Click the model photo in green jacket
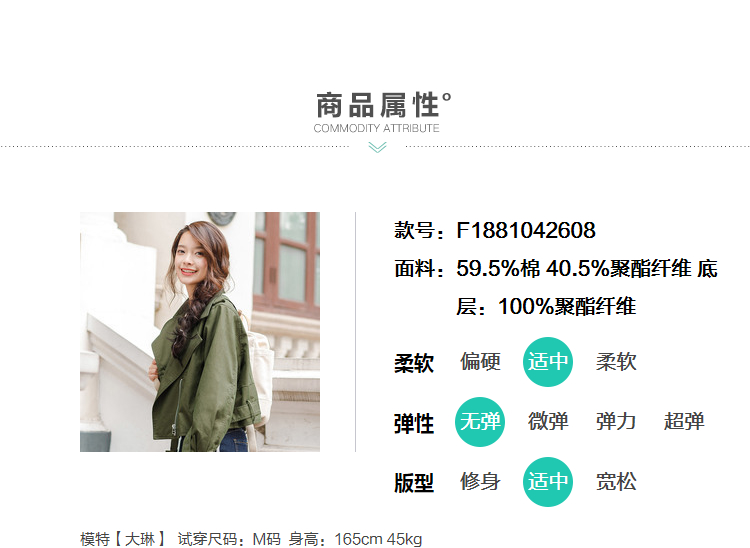750x548 pixels. (x=200, y=332)
